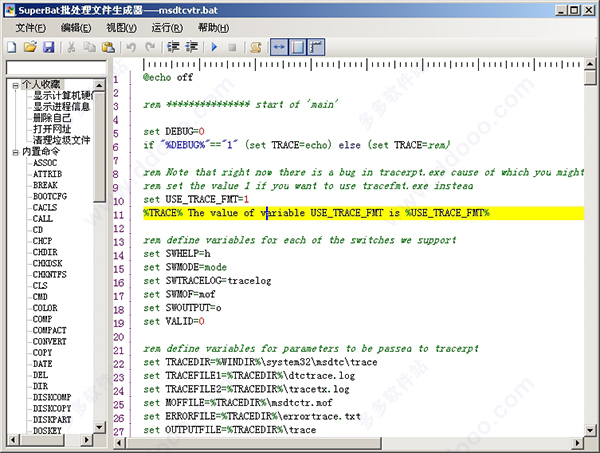Select the DISKPART command
This screenshot has height=453, width=600.
(x=52, y=419)
